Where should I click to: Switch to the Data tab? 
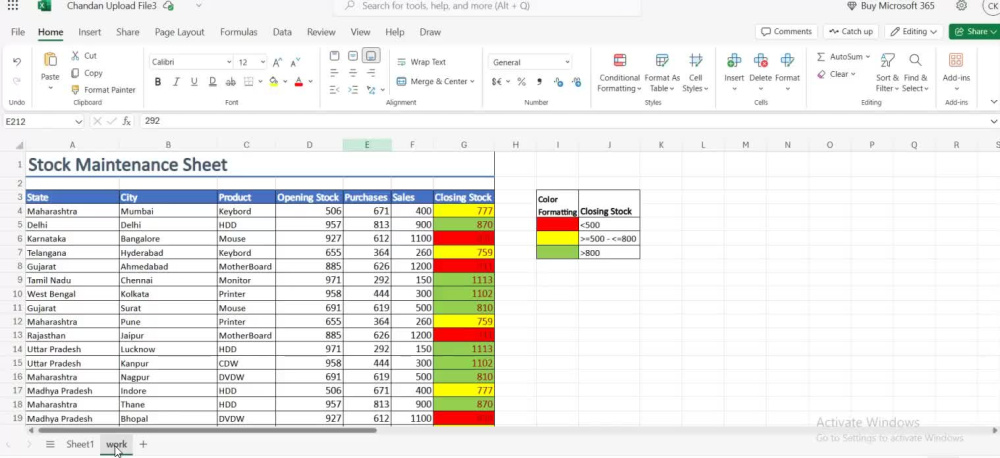pos(282,32)
